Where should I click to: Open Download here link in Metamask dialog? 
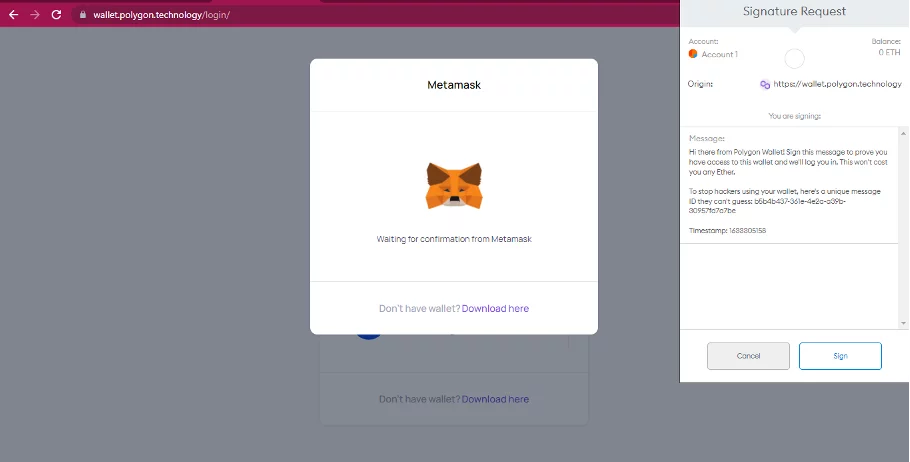(x=495, y=308)
